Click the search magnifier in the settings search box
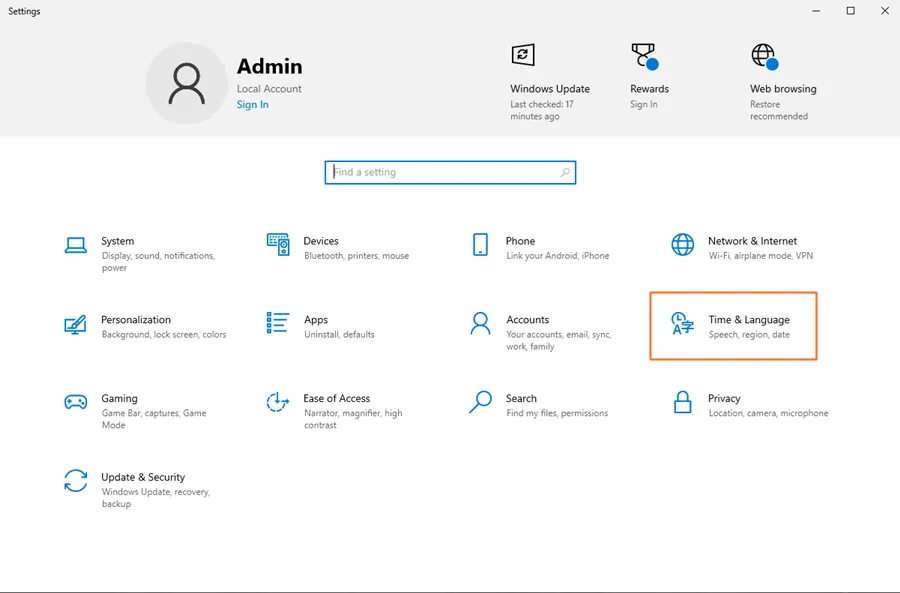900x593 pixels. point(563,172)
